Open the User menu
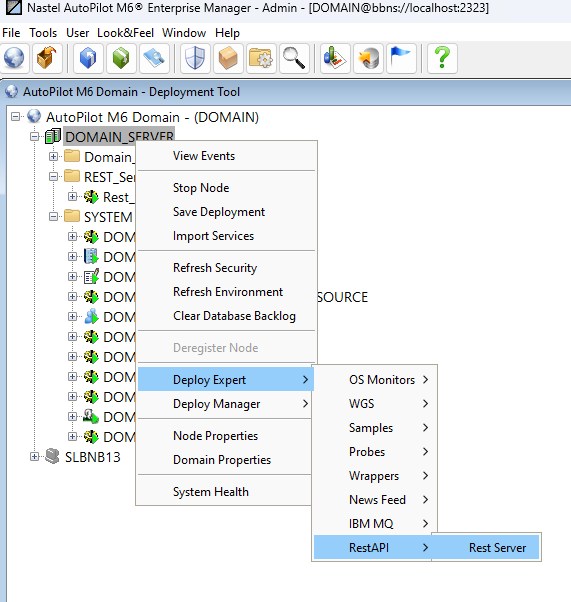The width and height of the screenshot is (571, 602). point(78,33)
